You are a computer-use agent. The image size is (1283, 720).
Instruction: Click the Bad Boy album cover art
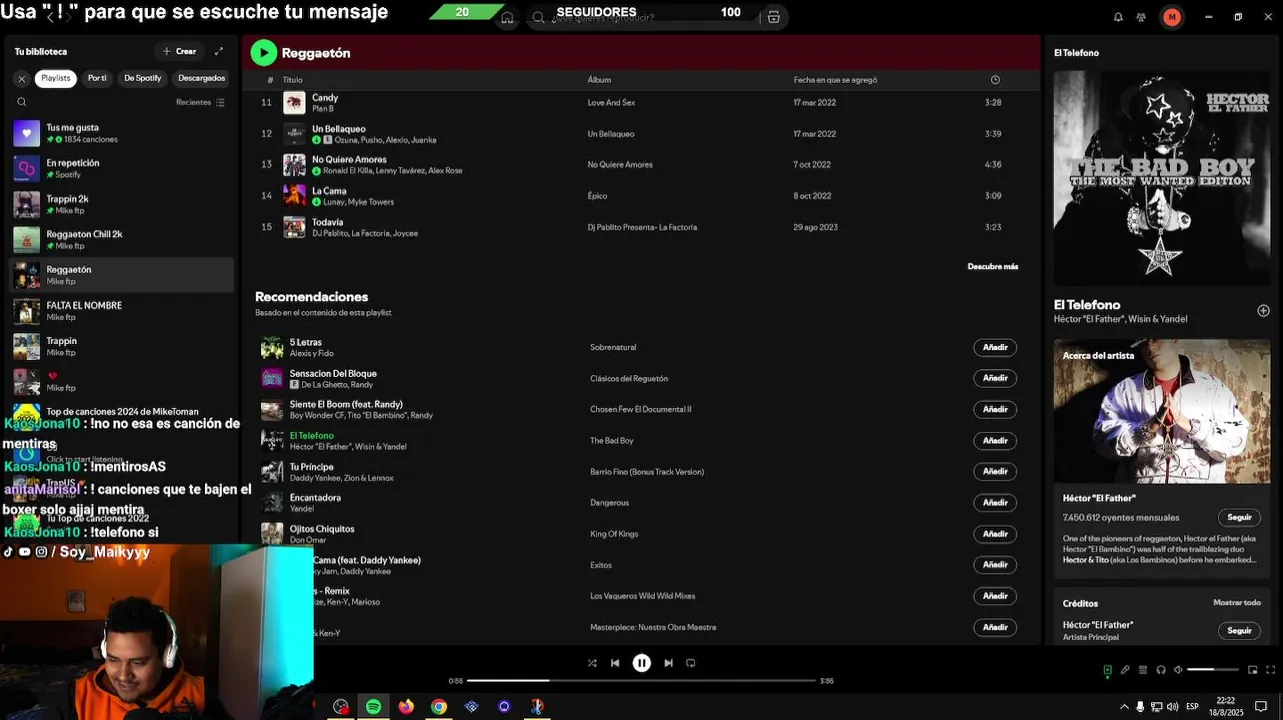coord(1162,178)
